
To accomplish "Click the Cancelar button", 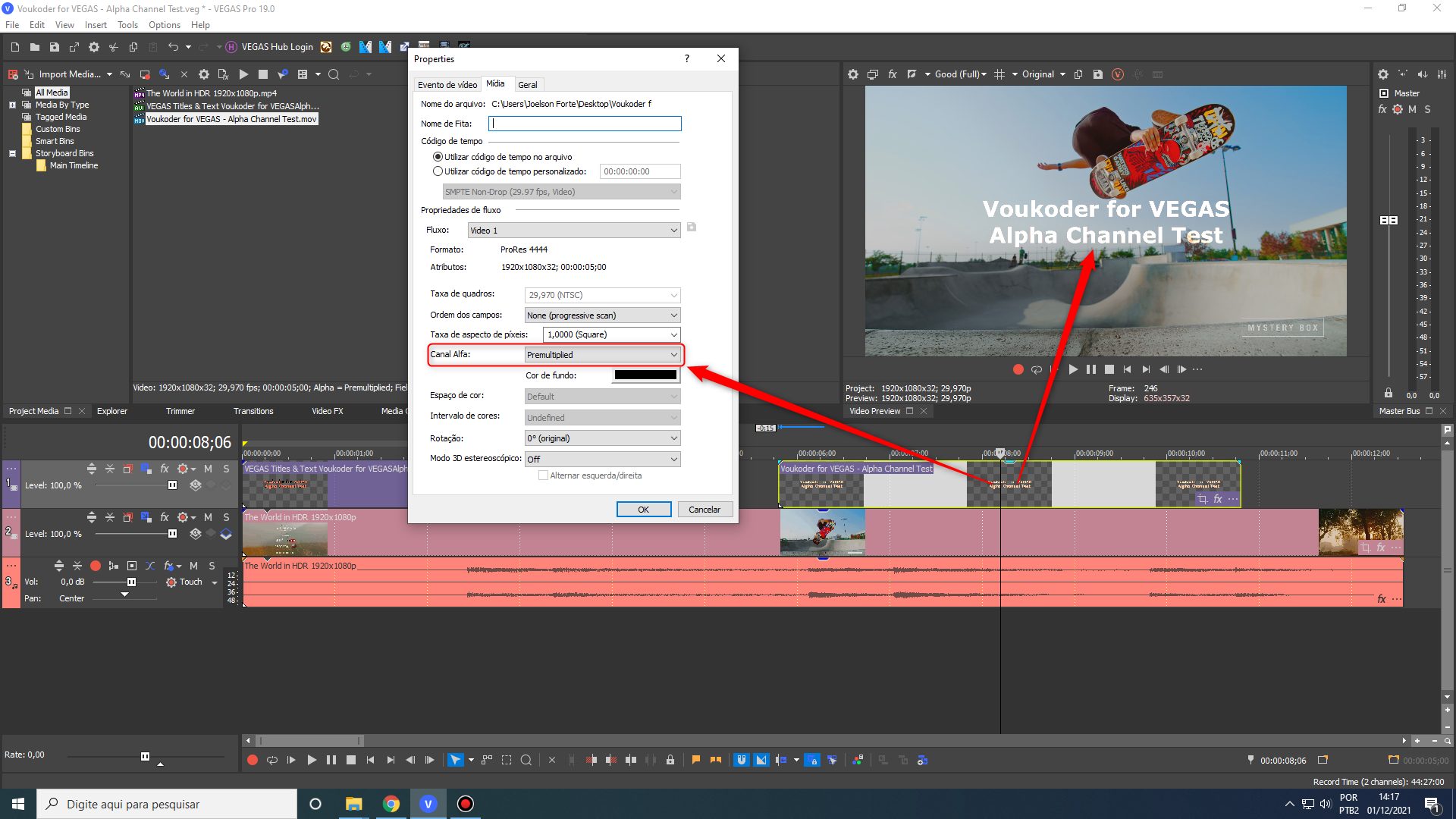I will (x=704, y=510).
